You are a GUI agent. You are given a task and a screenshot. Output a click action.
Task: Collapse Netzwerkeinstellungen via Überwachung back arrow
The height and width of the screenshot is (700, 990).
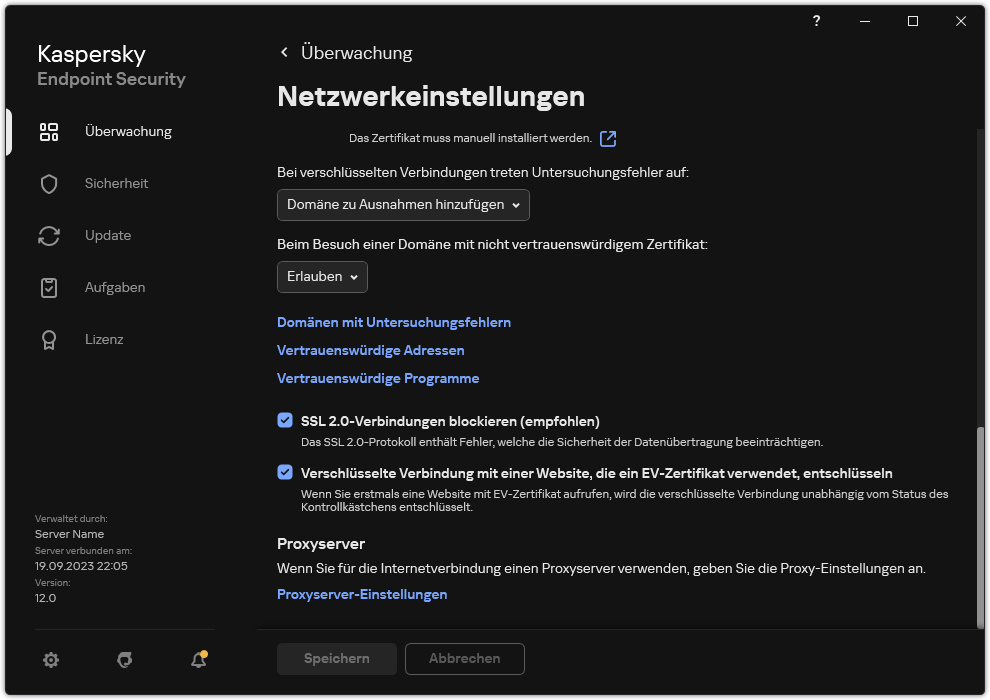click(284, 52)
